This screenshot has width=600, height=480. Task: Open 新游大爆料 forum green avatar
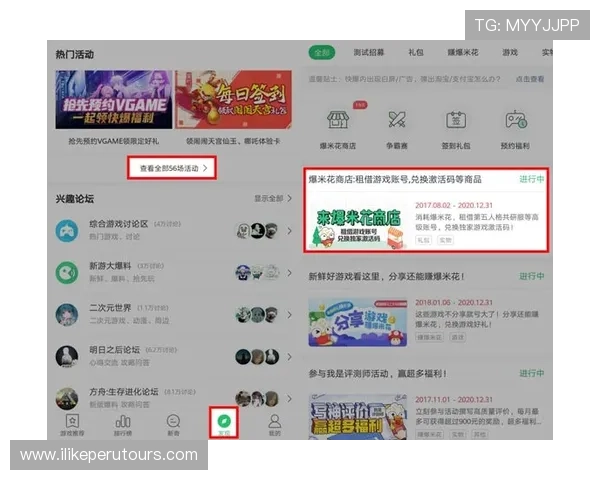(67, 273)
